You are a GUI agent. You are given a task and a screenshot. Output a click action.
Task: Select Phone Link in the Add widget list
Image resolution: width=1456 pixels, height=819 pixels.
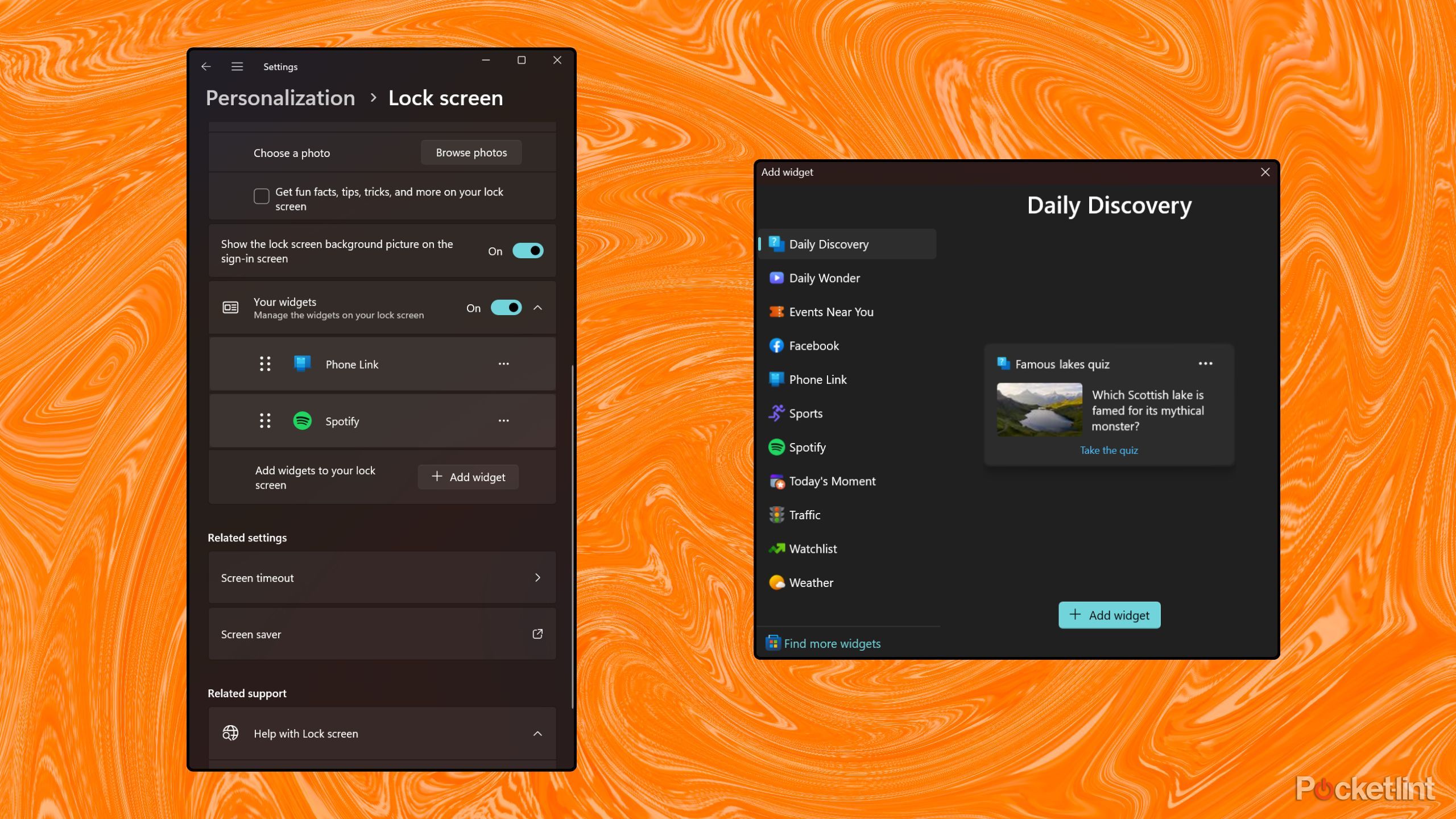pos(847,379)
